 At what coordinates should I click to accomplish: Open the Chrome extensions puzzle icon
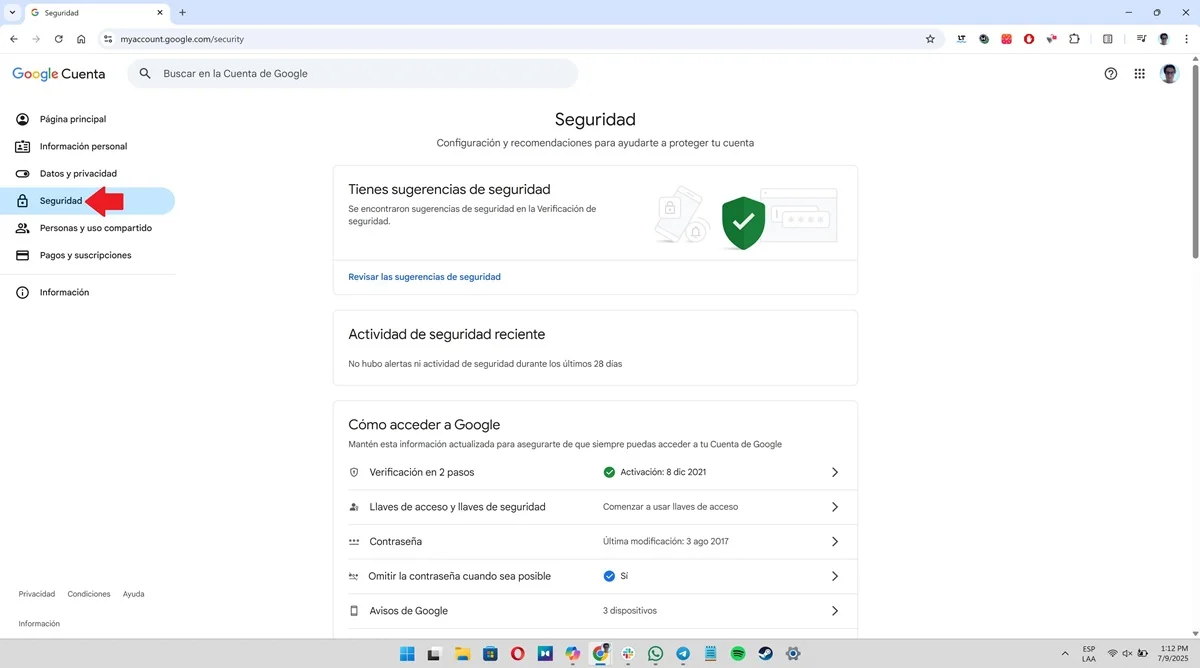tap(1074, 39)
